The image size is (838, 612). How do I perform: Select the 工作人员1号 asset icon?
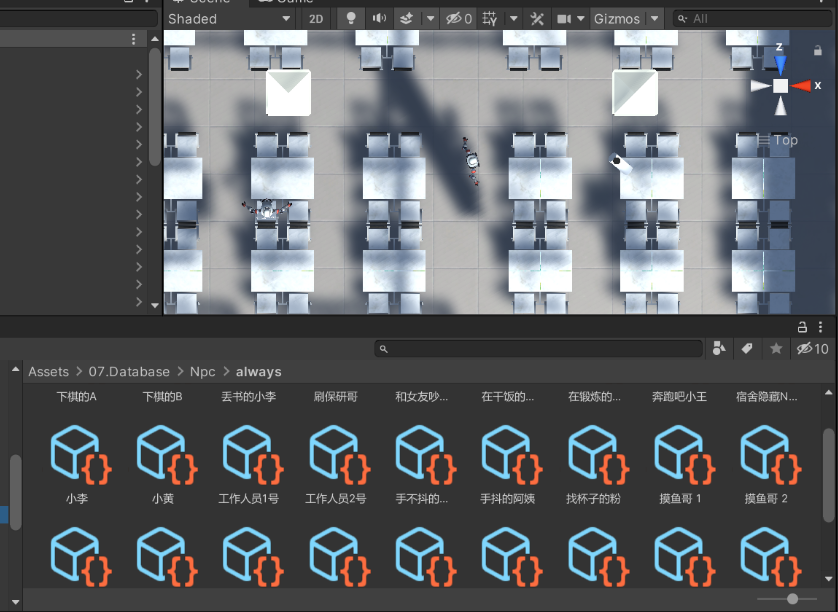(x=252, y=454)
